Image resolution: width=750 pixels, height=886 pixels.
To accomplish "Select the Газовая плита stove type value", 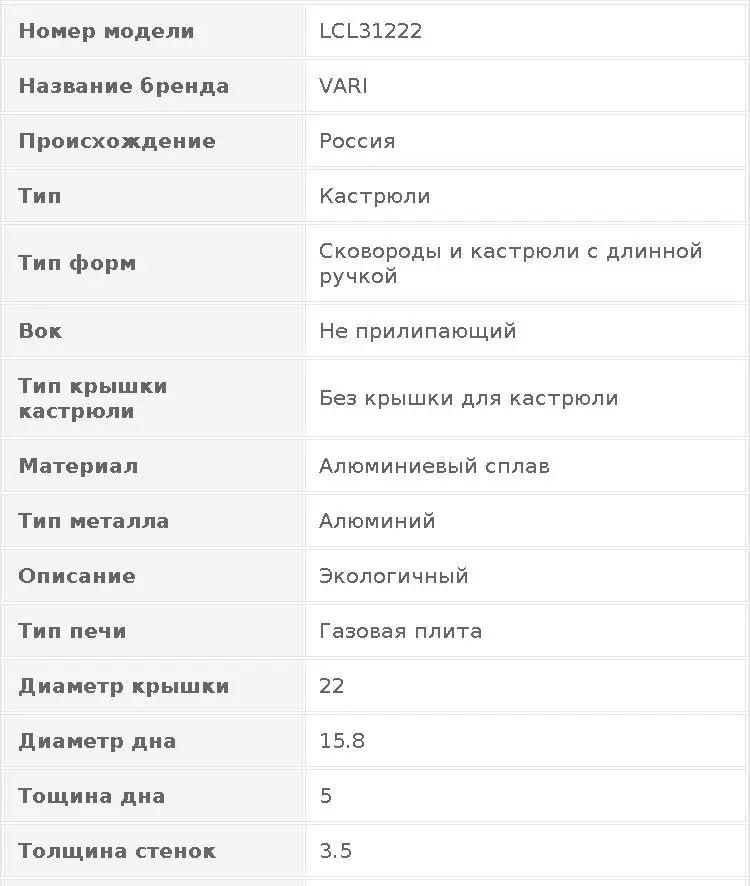I will (x=400, y=631).
